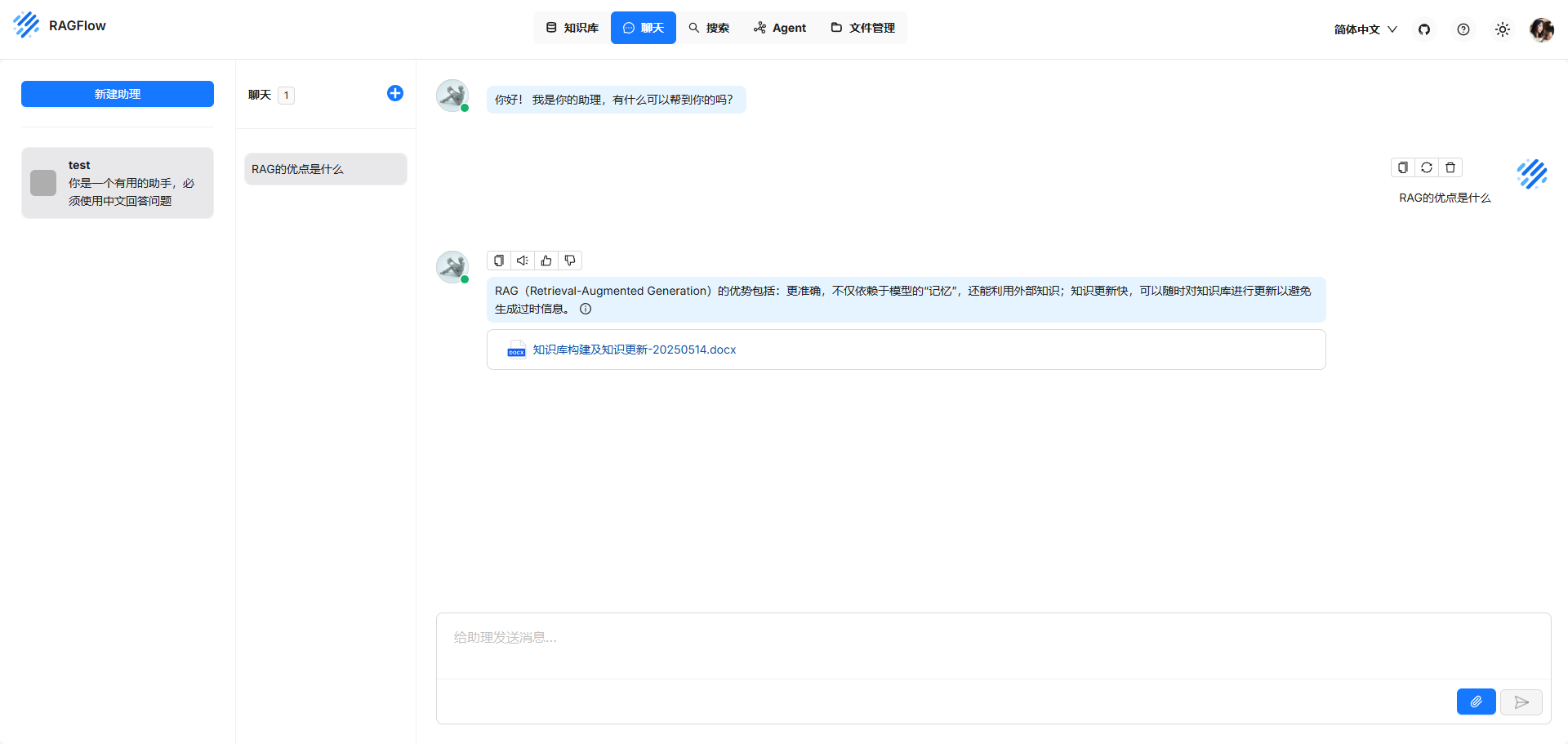Regenerate the answer with refresh icon
This screenshot has height=744, width=1568.
tap(1427, 167)
